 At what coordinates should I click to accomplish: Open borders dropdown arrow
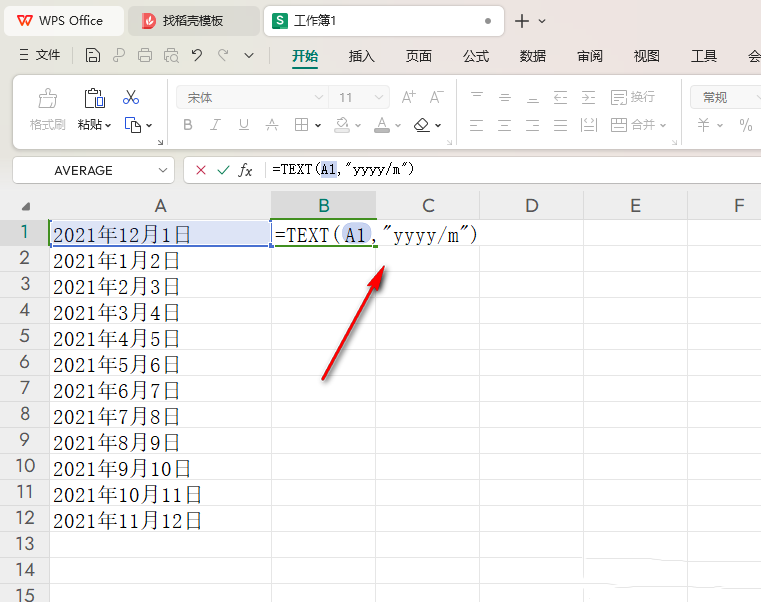pyautogui.click(x=318, y=126)
